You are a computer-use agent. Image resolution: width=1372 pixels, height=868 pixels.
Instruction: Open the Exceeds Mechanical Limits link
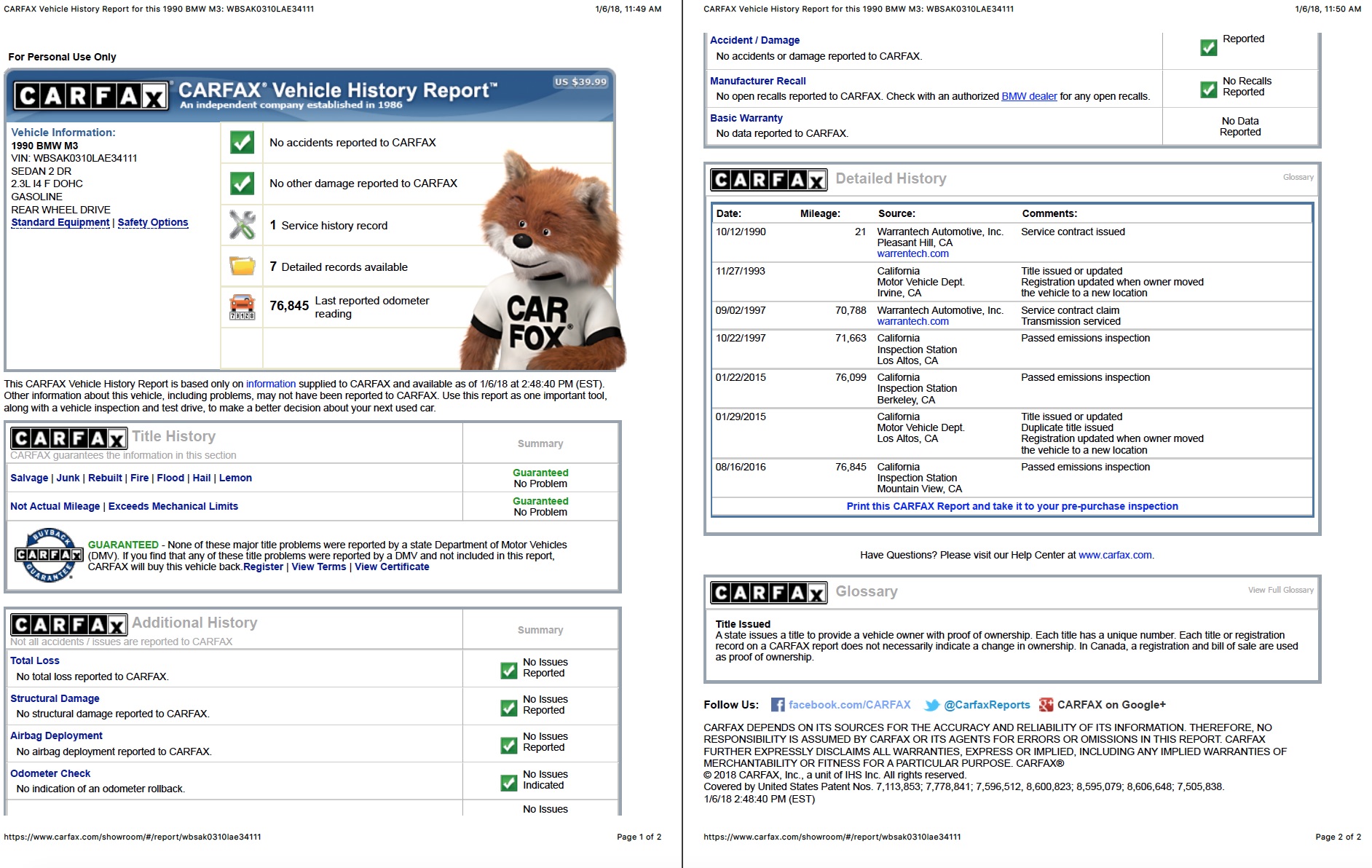click(x=173, y=506)
